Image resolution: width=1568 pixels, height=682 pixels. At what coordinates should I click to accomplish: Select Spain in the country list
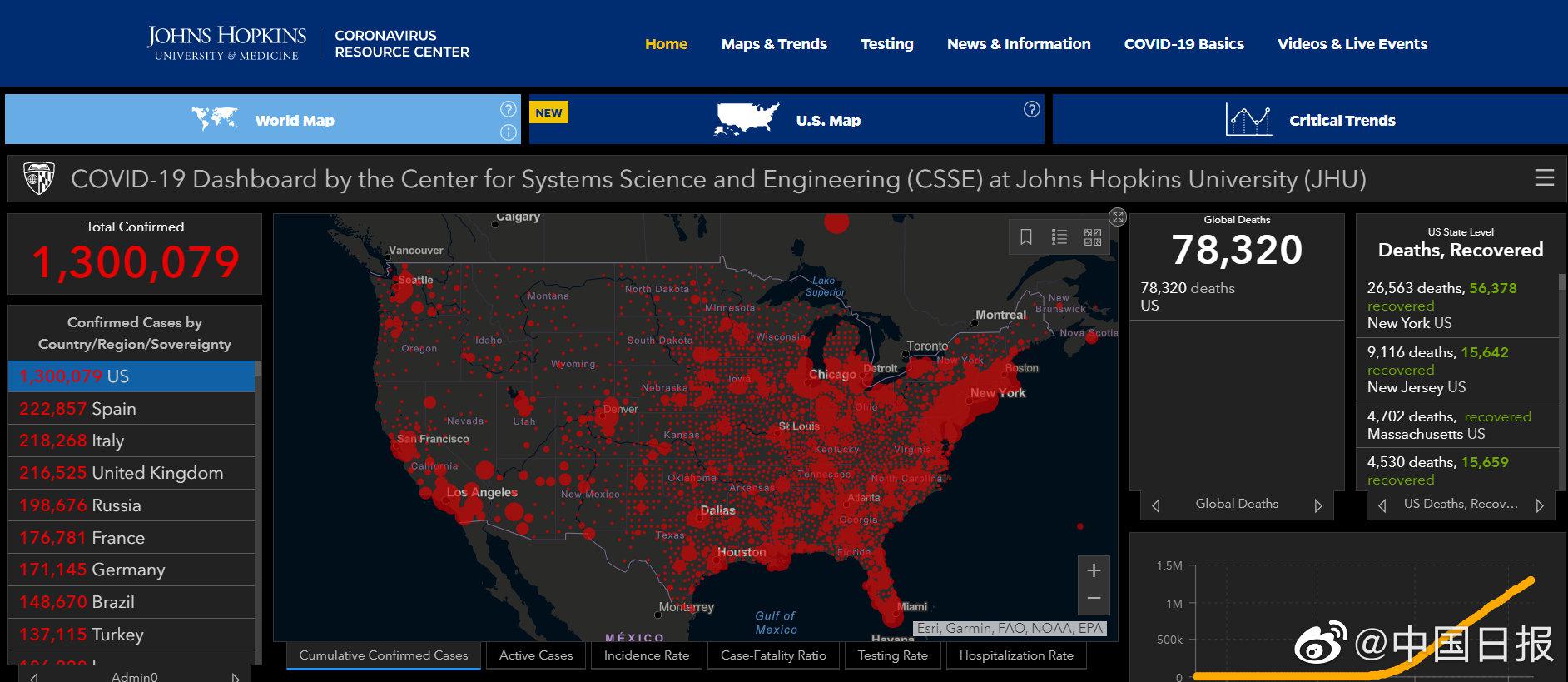131,409
